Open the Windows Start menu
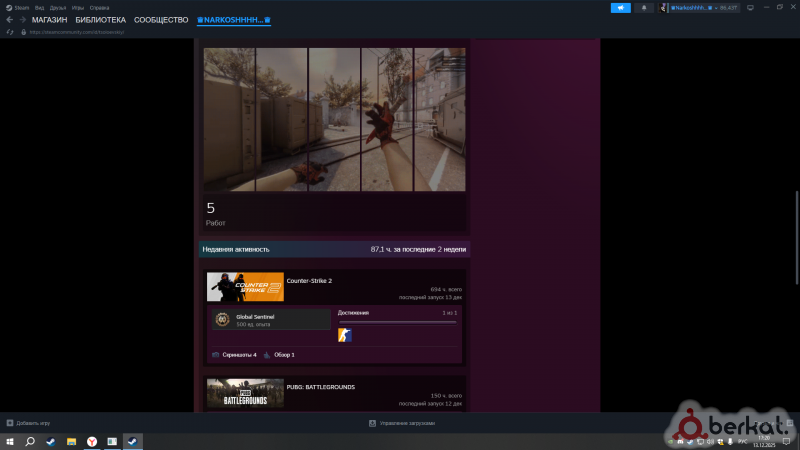Screen dimensions: 800x450 (10, 440)
